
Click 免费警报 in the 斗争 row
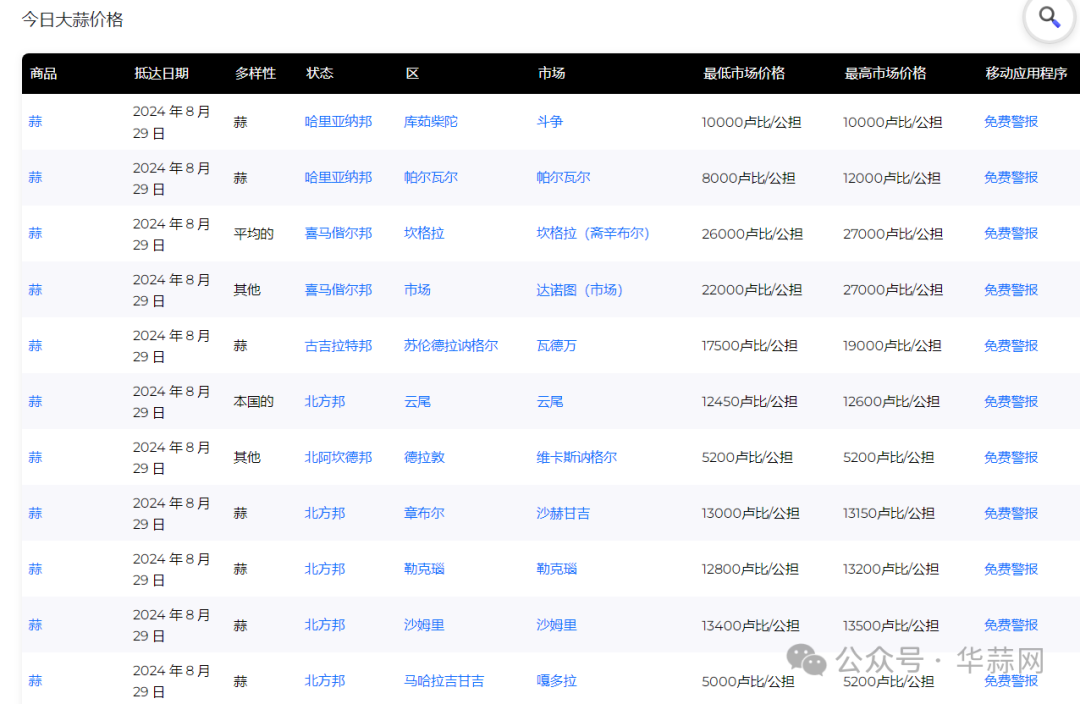tap(1011, 122)
